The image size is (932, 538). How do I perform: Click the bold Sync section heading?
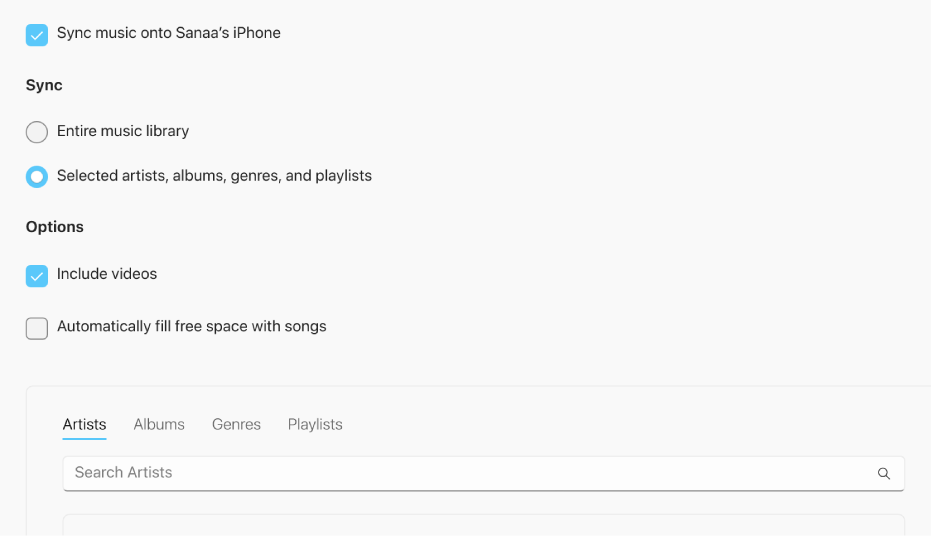(x=44, y=86)
